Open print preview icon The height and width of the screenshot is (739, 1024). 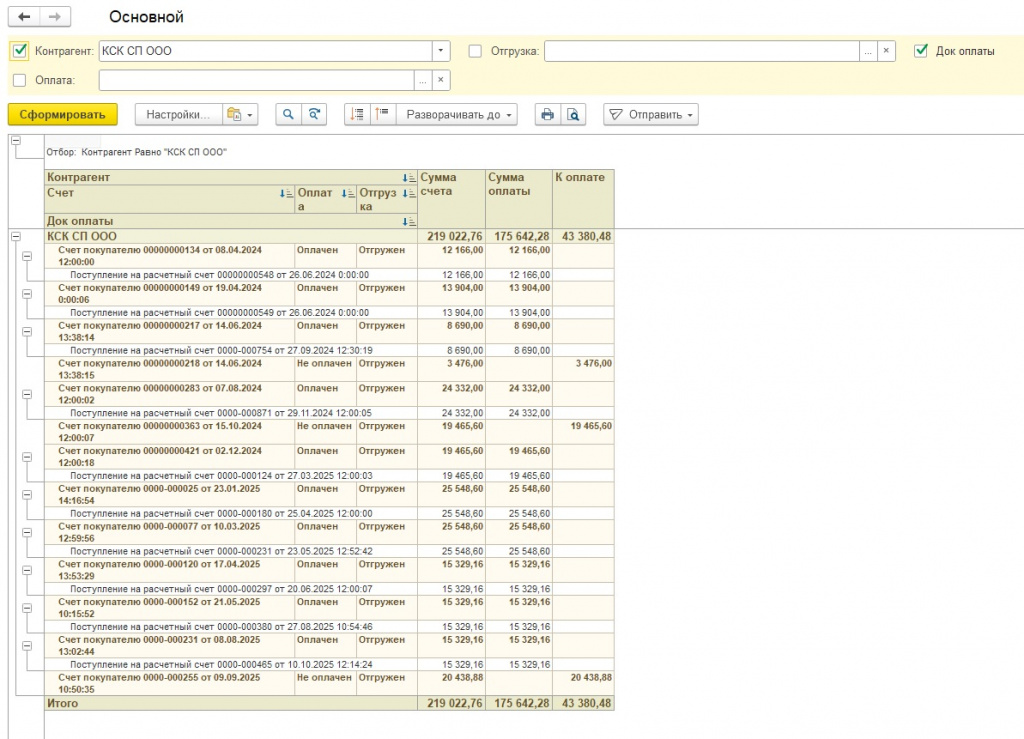[x=573, y=115]
